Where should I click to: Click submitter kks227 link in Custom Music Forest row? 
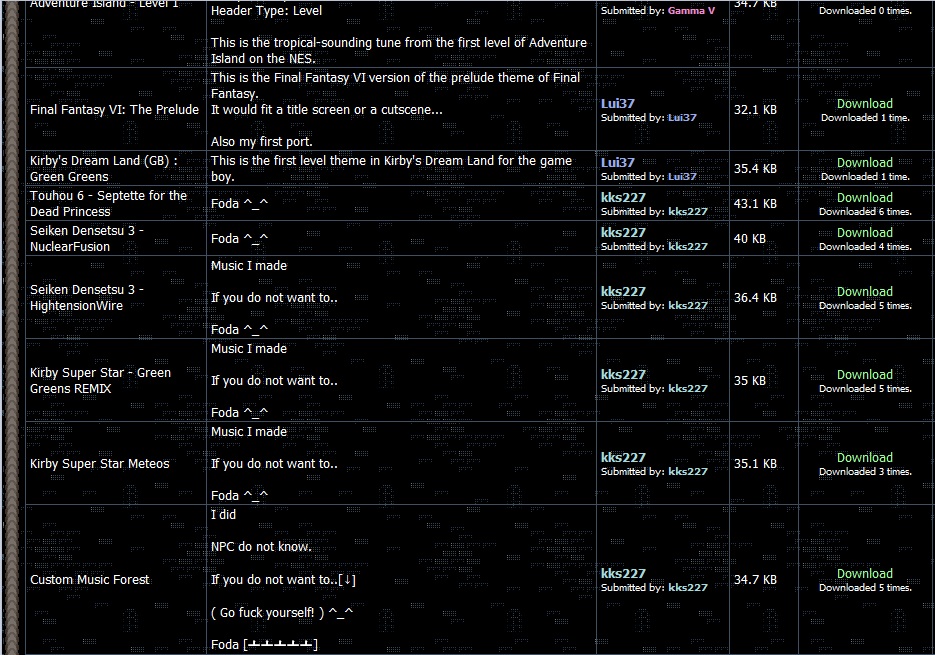688,588
